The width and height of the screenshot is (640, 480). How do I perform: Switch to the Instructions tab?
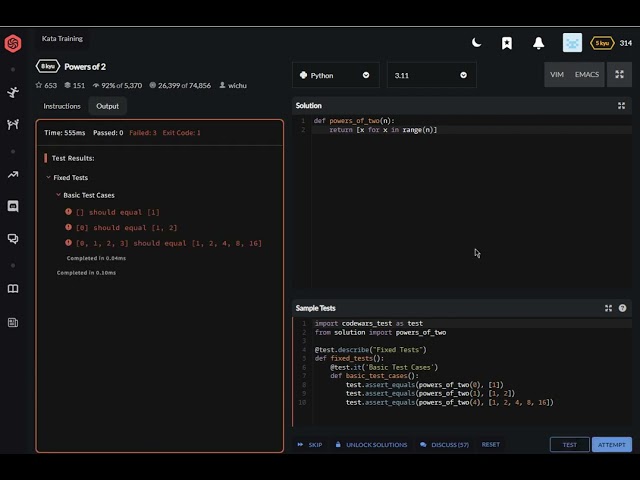coord(62,106)
